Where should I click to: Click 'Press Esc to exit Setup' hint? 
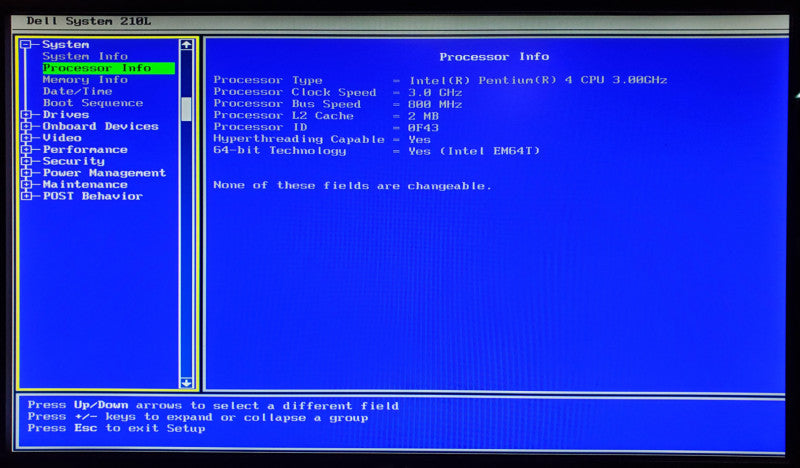pyautogui.click(x=116, y=428)
